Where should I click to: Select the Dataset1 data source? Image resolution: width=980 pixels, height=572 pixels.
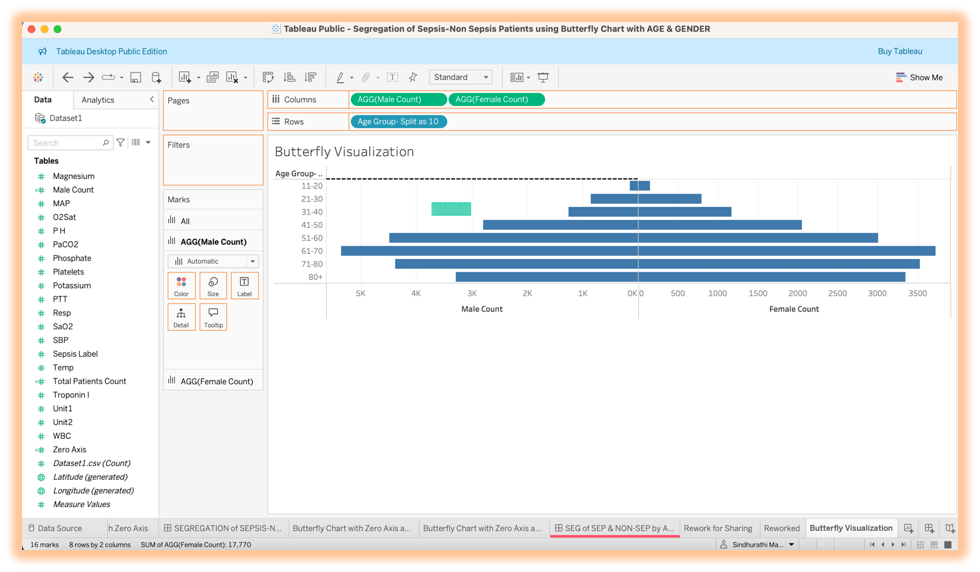59,118
